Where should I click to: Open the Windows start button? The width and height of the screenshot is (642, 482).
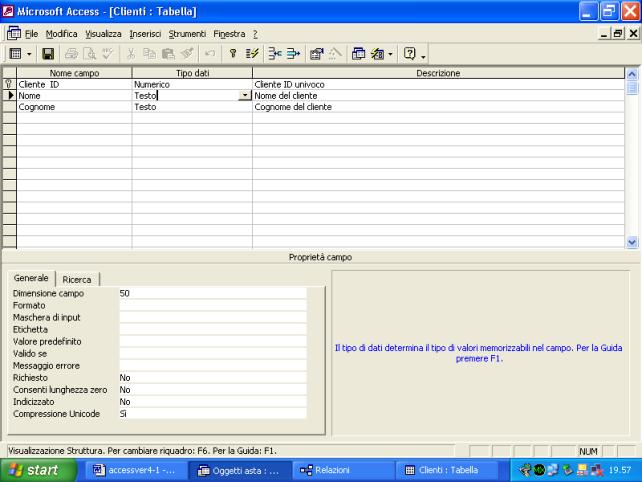[x=39, y=470]
